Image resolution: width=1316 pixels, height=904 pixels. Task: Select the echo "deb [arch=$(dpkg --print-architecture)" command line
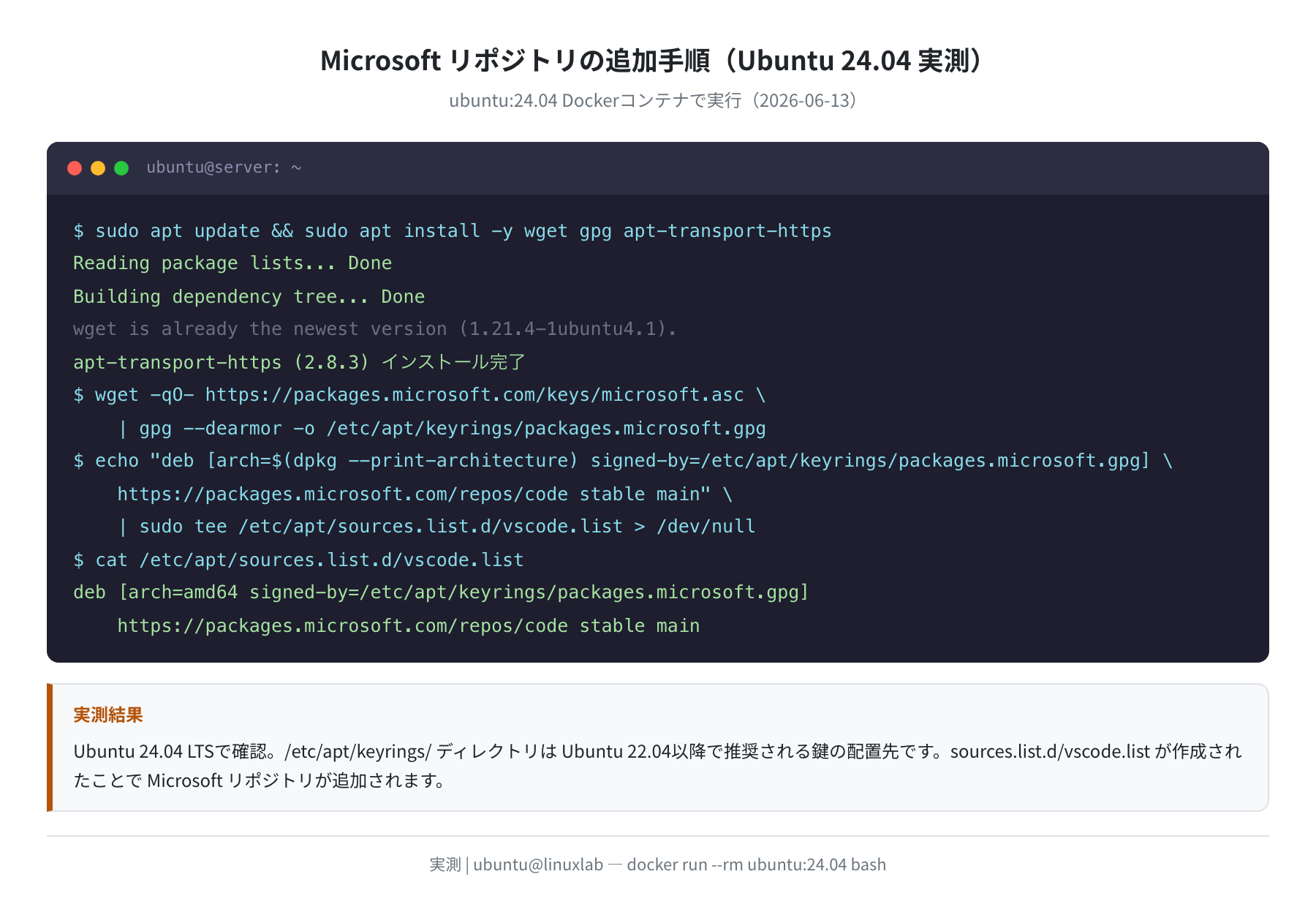623,461
